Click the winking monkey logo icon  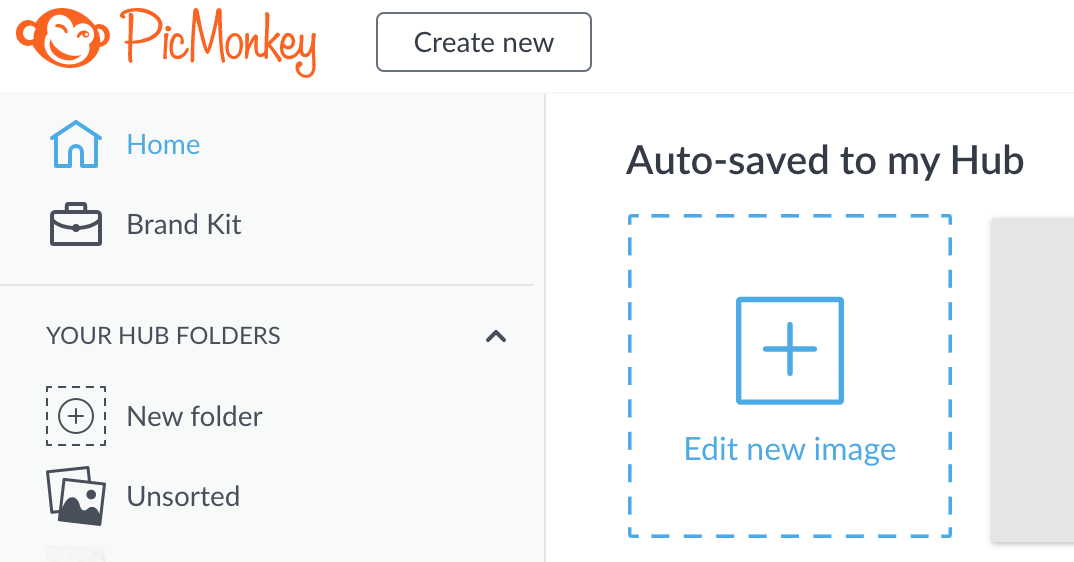(x=62, y=38)
